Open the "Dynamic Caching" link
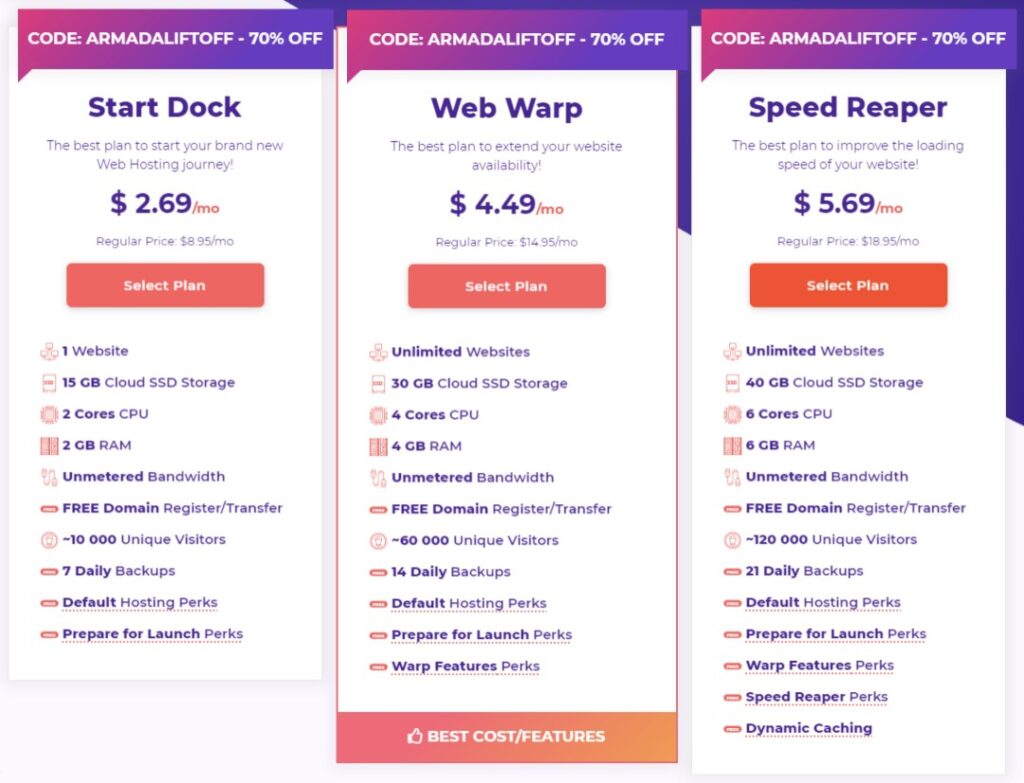 point(808,728)
